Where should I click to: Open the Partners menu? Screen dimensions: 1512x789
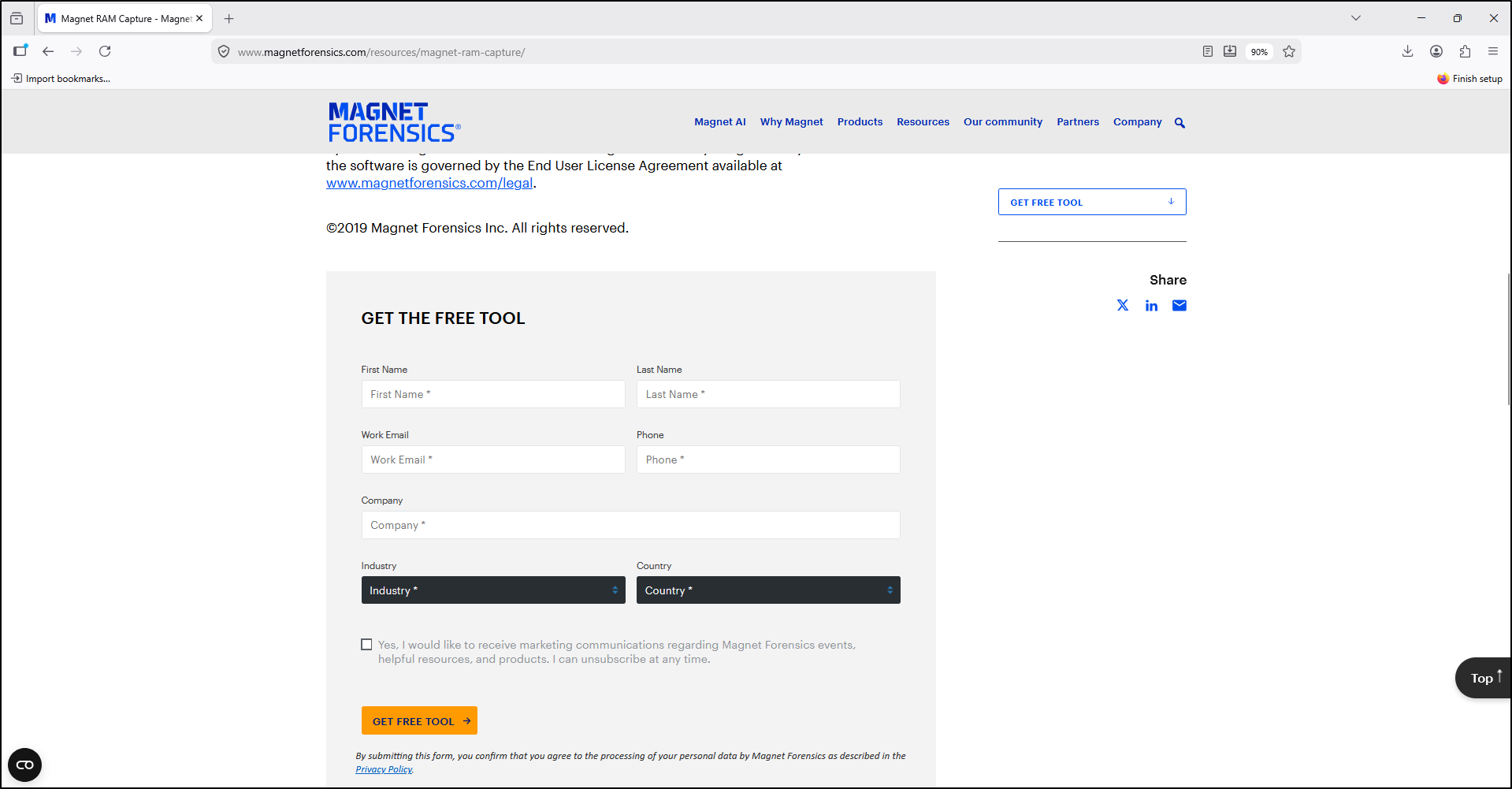(1078, 122)
